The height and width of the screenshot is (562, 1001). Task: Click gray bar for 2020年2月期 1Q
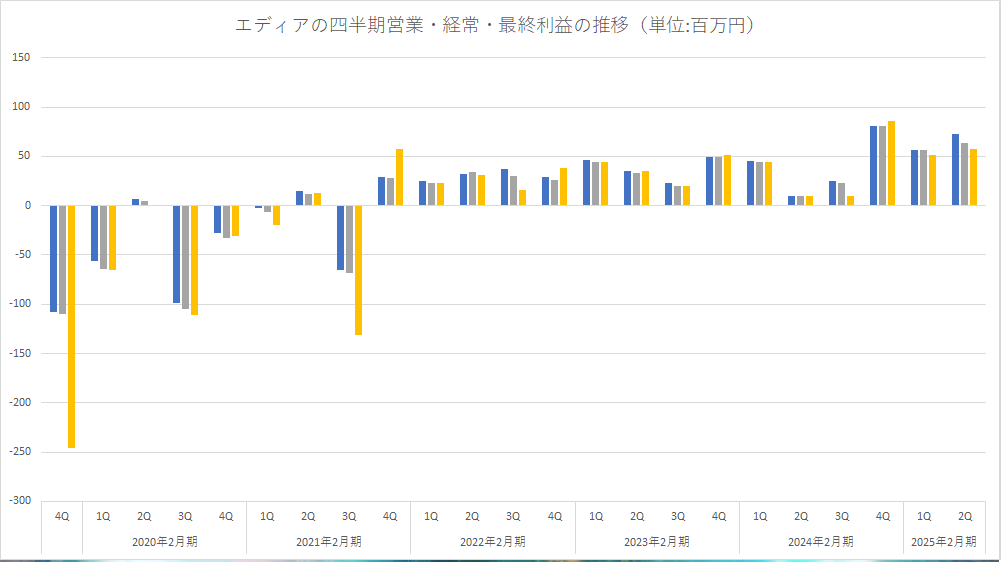coord(103,237)
